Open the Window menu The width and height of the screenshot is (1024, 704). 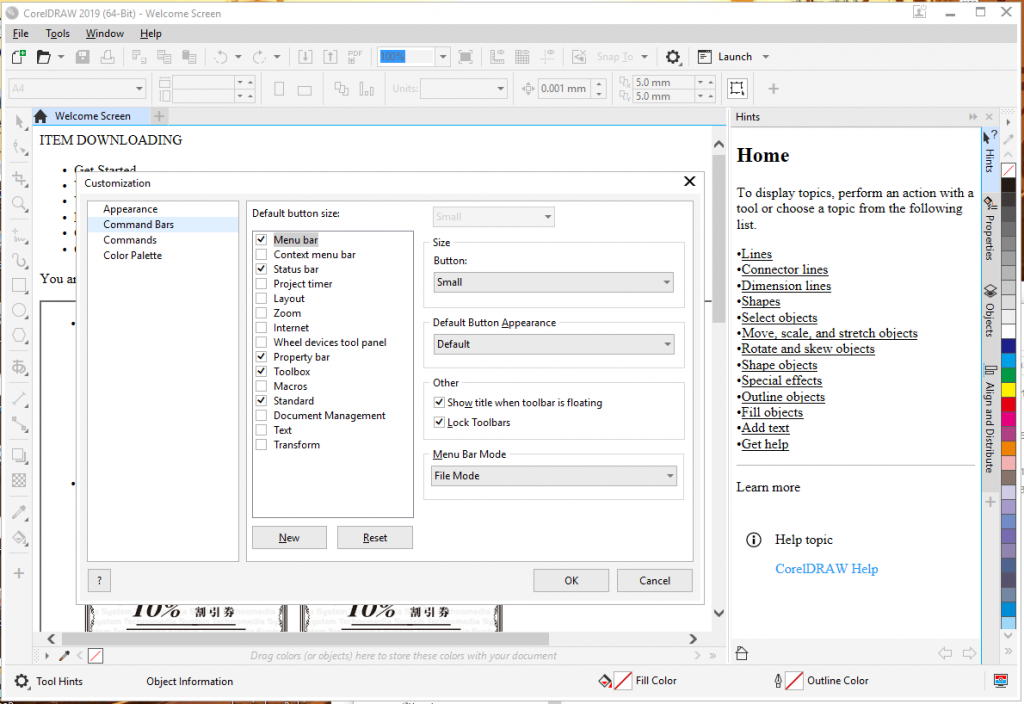[104, 33]
